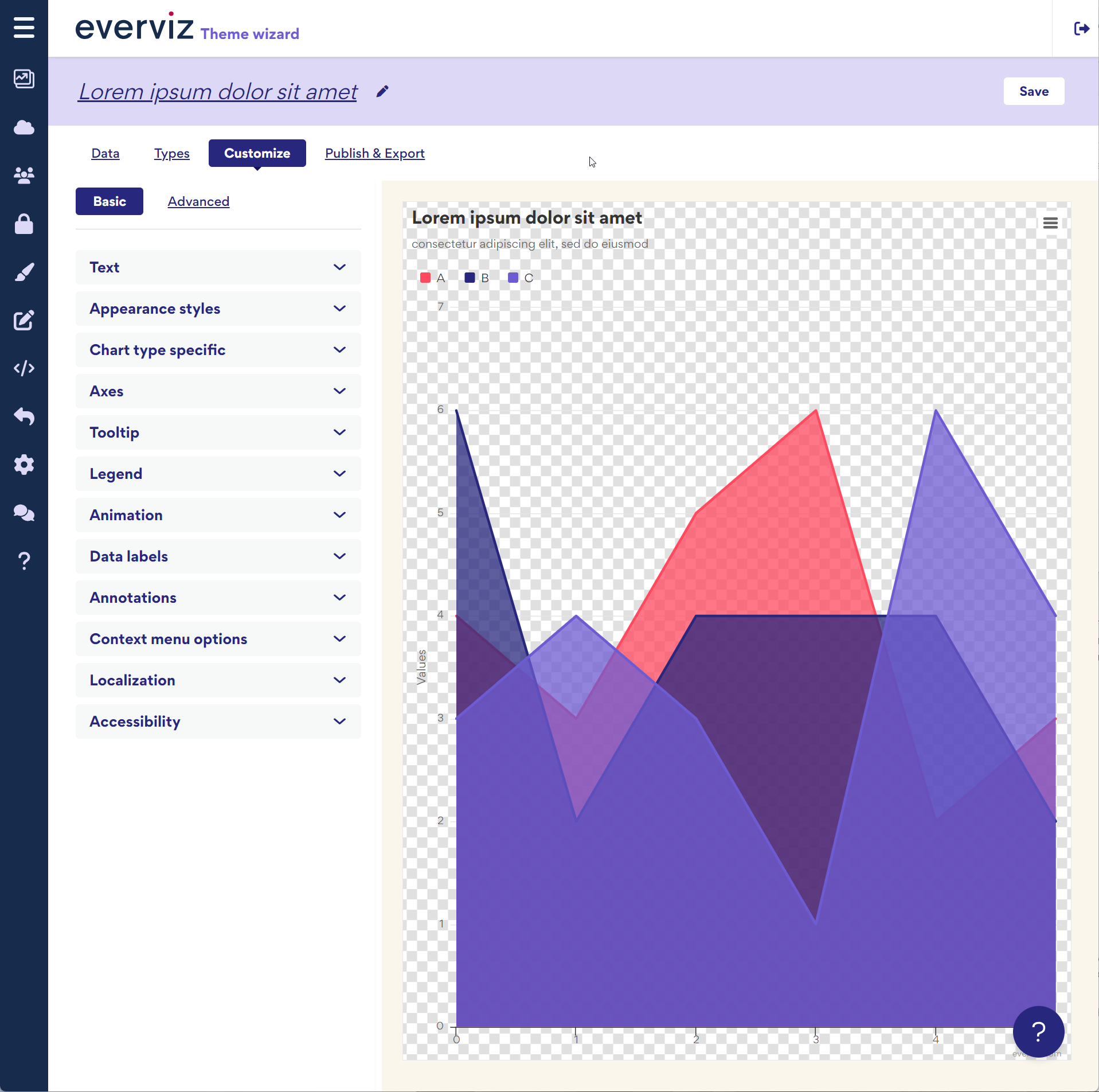Click the Lorem ipsum dolor sit amet title link
The width and height of the screenshot is (1099, 1092).
[x=218, y=92]
